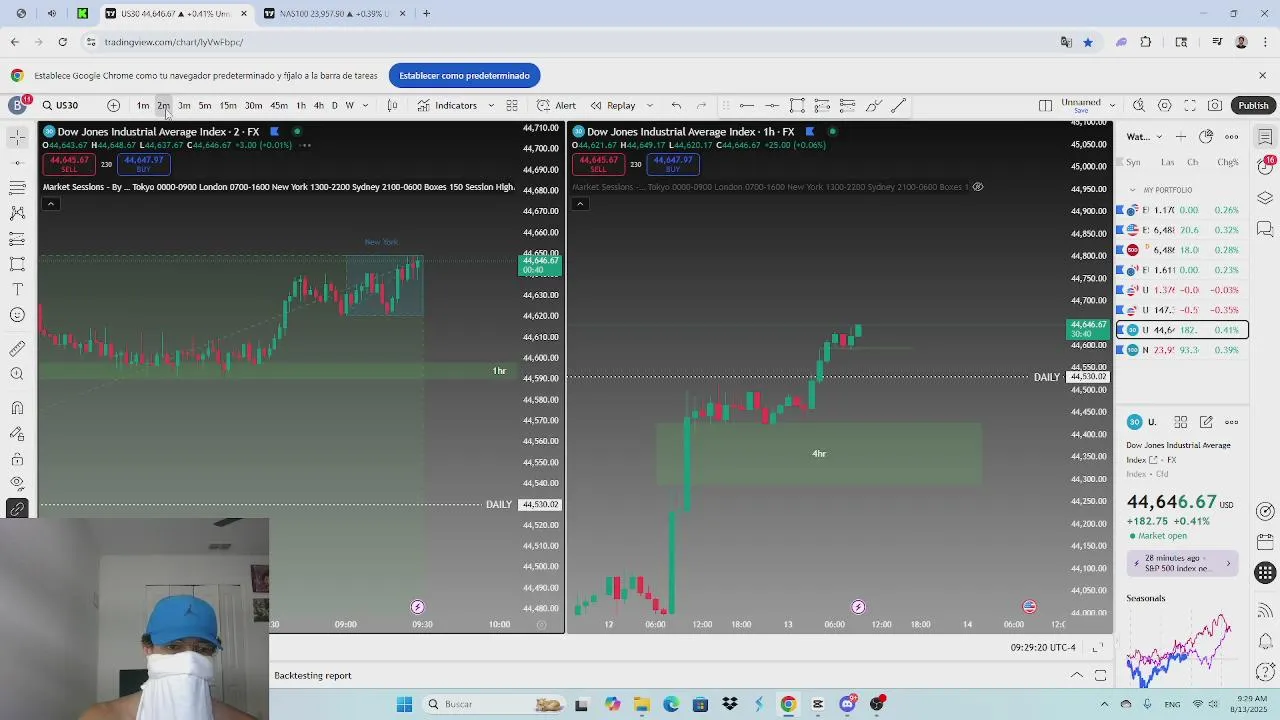Open the candlestick chart style menu

tap(392, 105)
